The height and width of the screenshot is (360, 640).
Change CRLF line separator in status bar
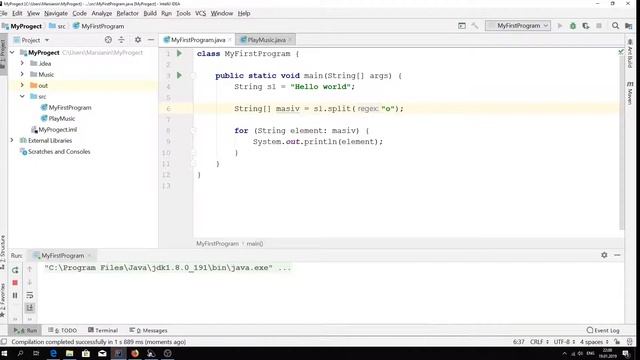539,342
